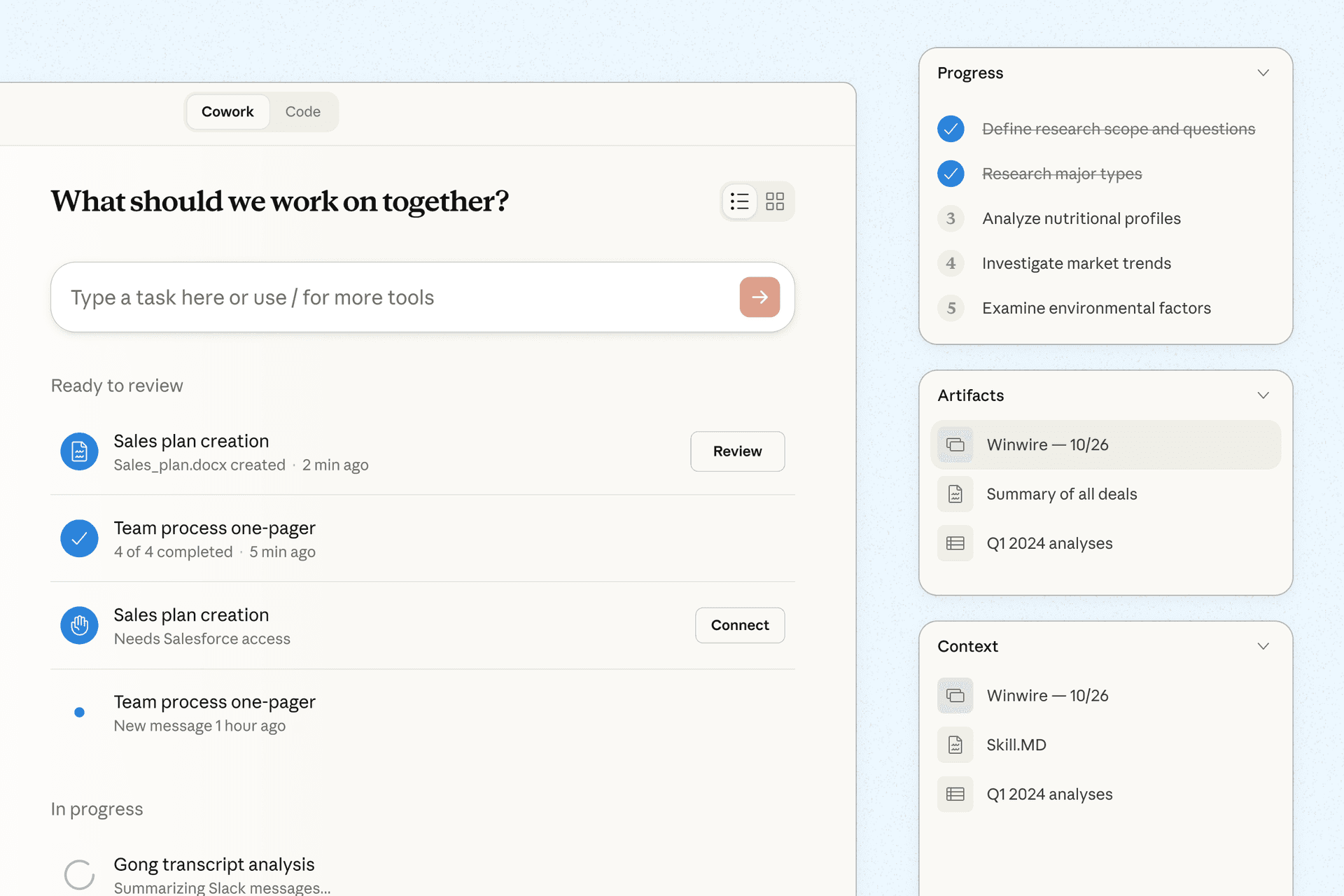1344x896 pixels.
Task: Click the Sales plan document icon
Action: click(x=79, y=451)
